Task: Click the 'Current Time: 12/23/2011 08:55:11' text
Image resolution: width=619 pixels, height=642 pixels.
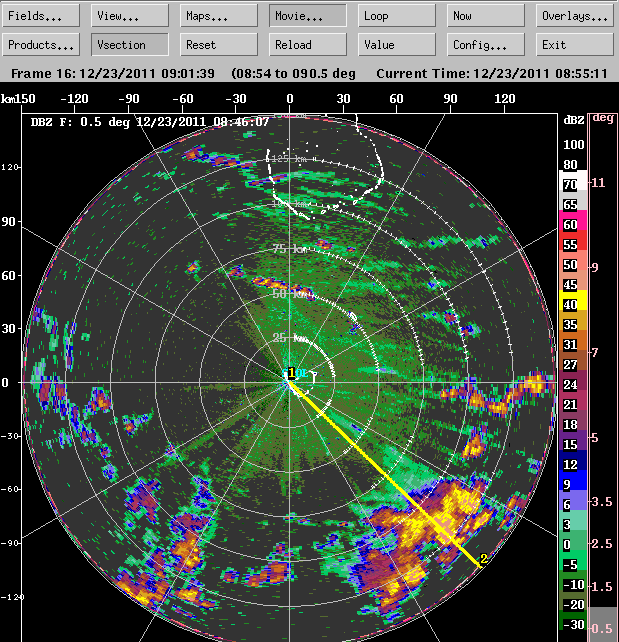Action: (492, 74)
